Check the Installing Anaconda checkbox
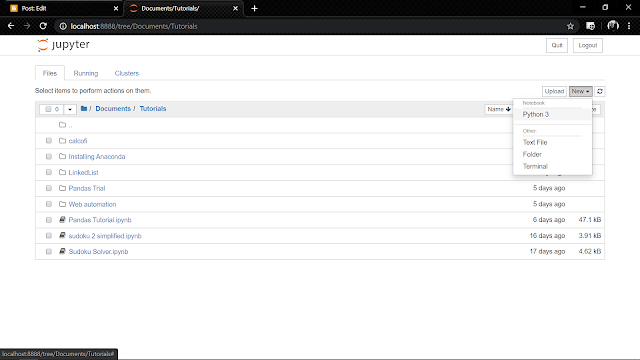This screenshot has height=360, width=640. (49, 156)
